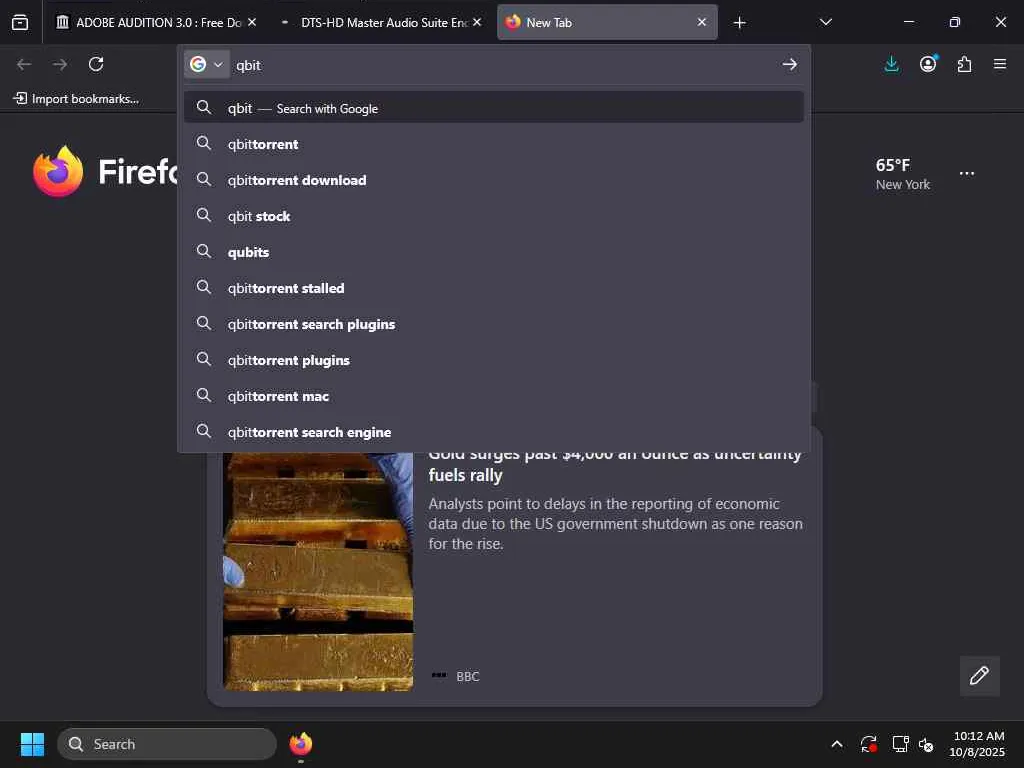1024x768 pixels.
Task: Go forward with the forward arrow
Action: [x=60, y=64]
